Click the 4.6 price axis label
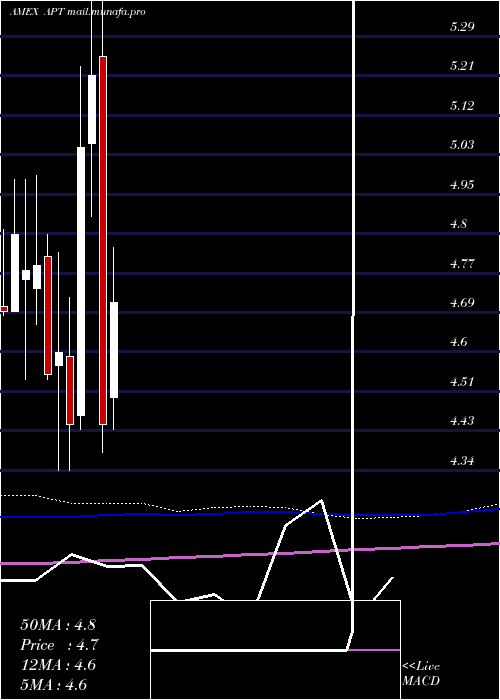The image size is (500, 700). tap(459, 342)
